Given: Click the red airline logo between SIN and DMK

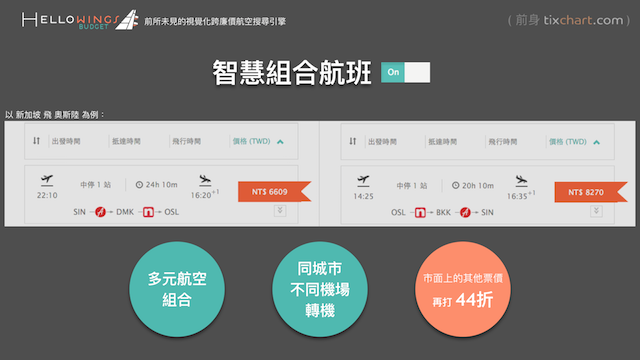Looking at the screenshot, I should tap(100, 212).
